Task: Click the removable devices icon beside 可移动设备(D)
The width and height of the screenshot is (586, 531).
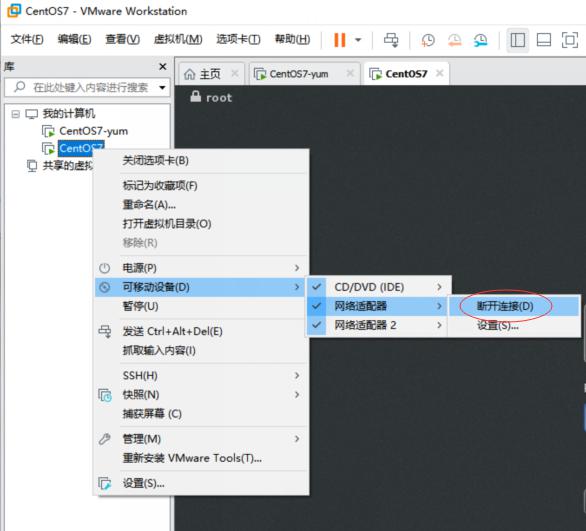Action: coord(104,287)
